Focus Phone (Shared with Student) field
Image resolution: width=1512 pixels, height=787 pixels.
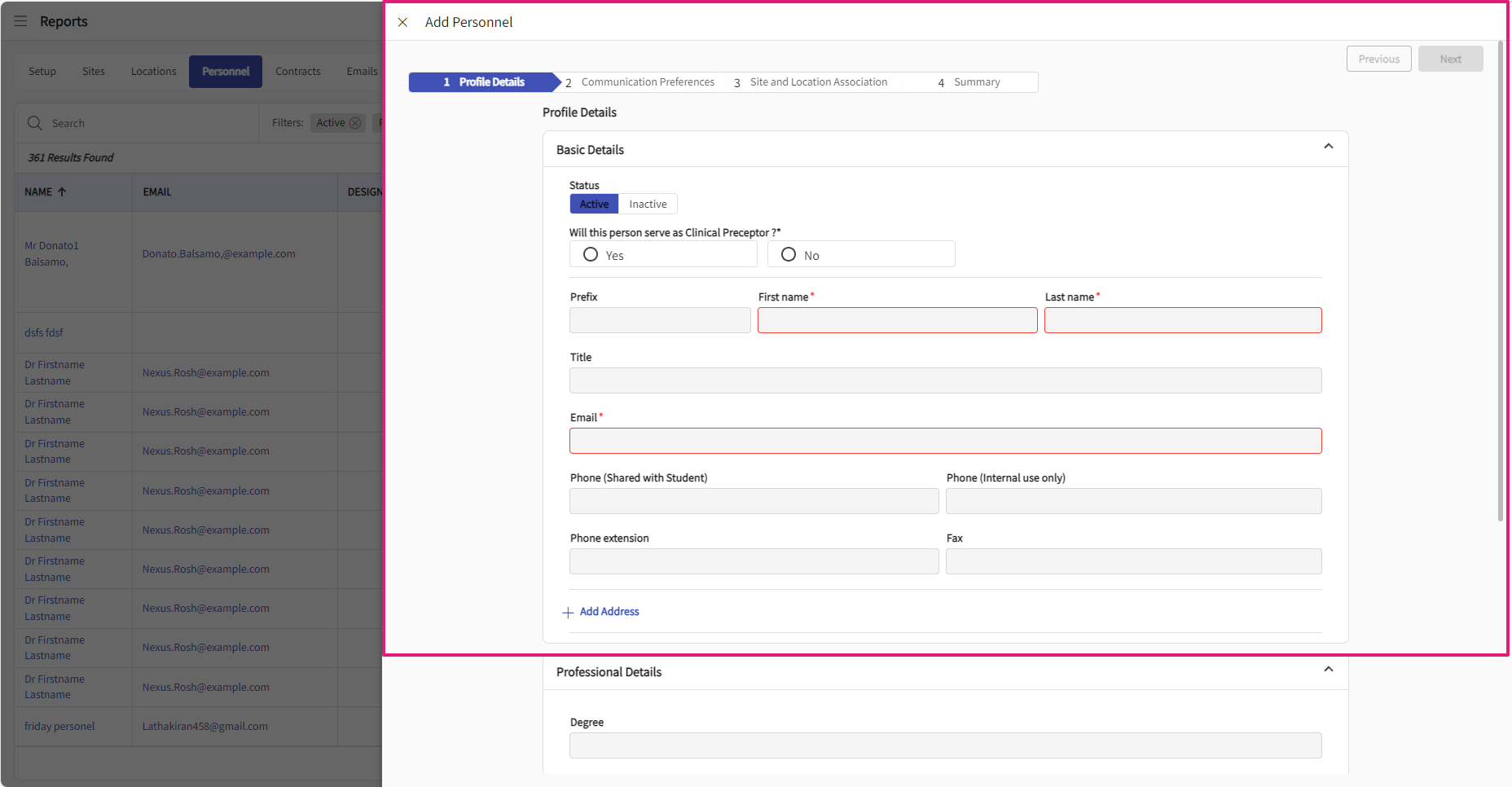754,501
